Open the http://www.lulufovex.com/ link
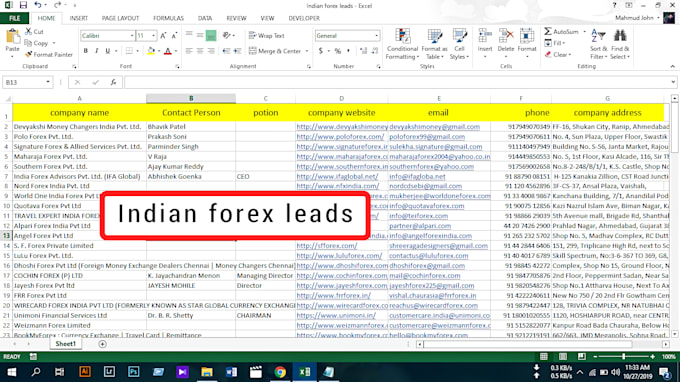Viewport: 680px width, 382px height. [339, 256]
